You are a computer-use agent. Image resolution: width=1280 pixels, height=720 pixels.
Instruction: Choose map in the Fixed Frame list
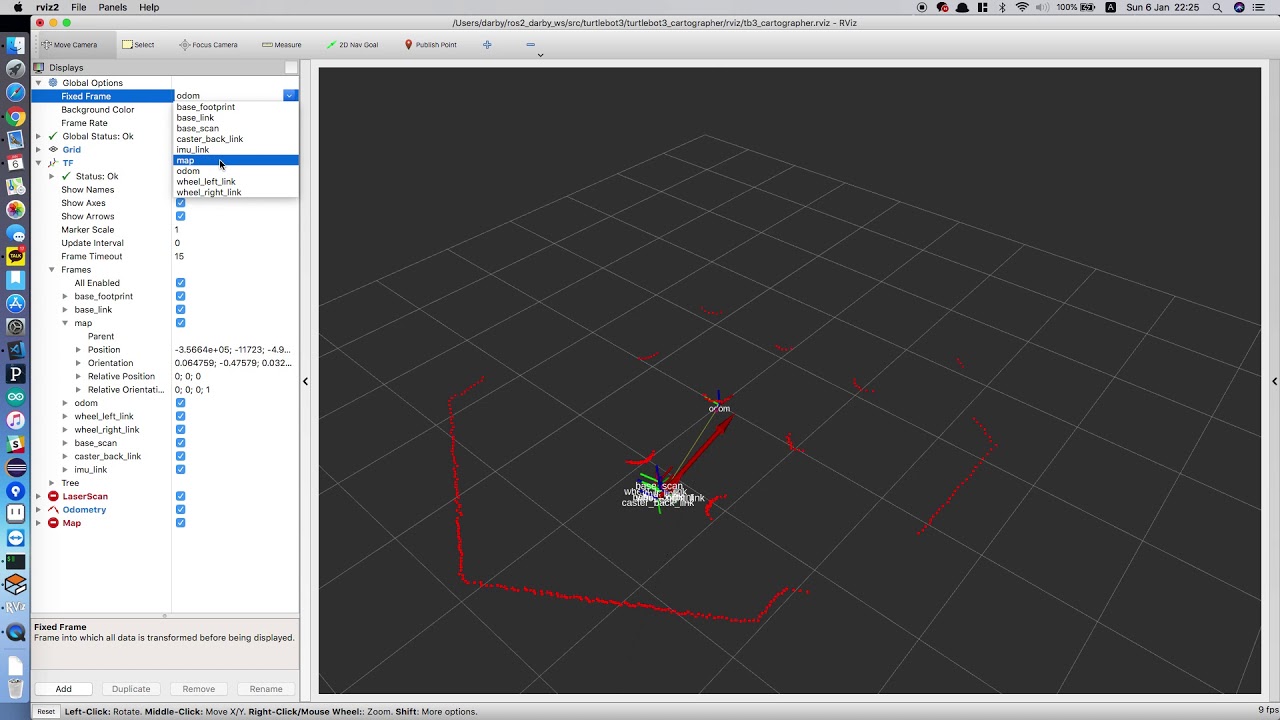click(x=235, y=160)
